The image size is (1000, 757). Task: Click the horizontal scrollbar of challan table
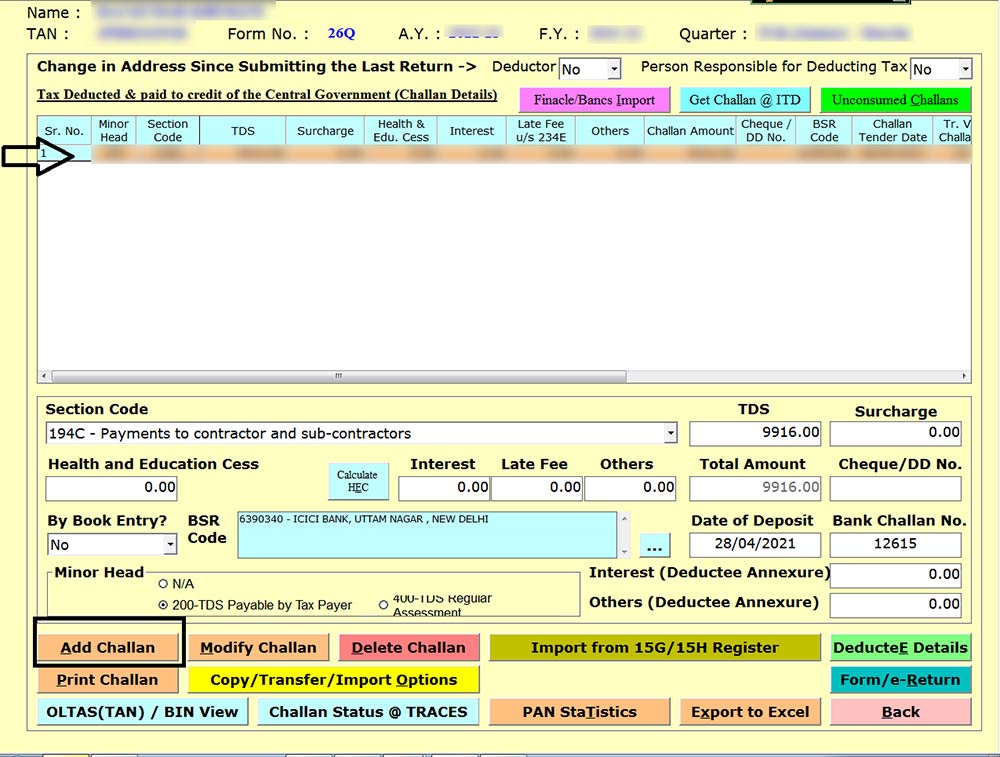338,377
